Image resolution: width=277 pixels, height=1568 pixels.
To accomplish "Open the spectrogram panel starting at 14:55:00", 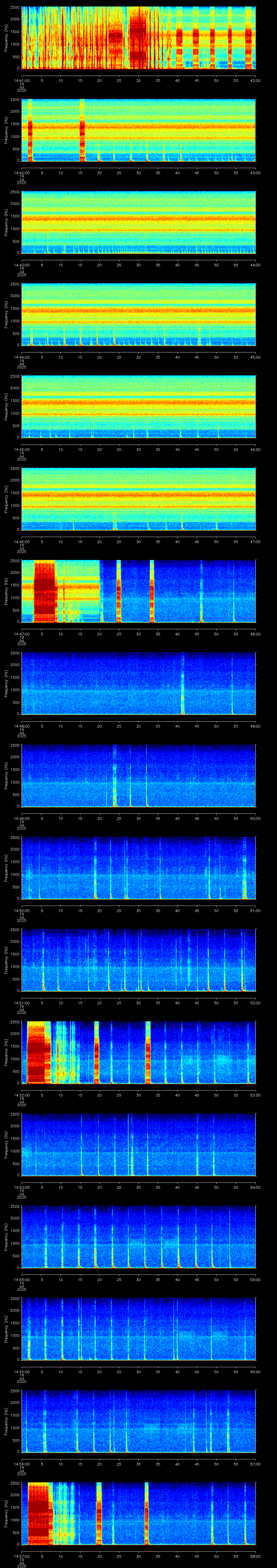I will click(x=138, y=1329).
